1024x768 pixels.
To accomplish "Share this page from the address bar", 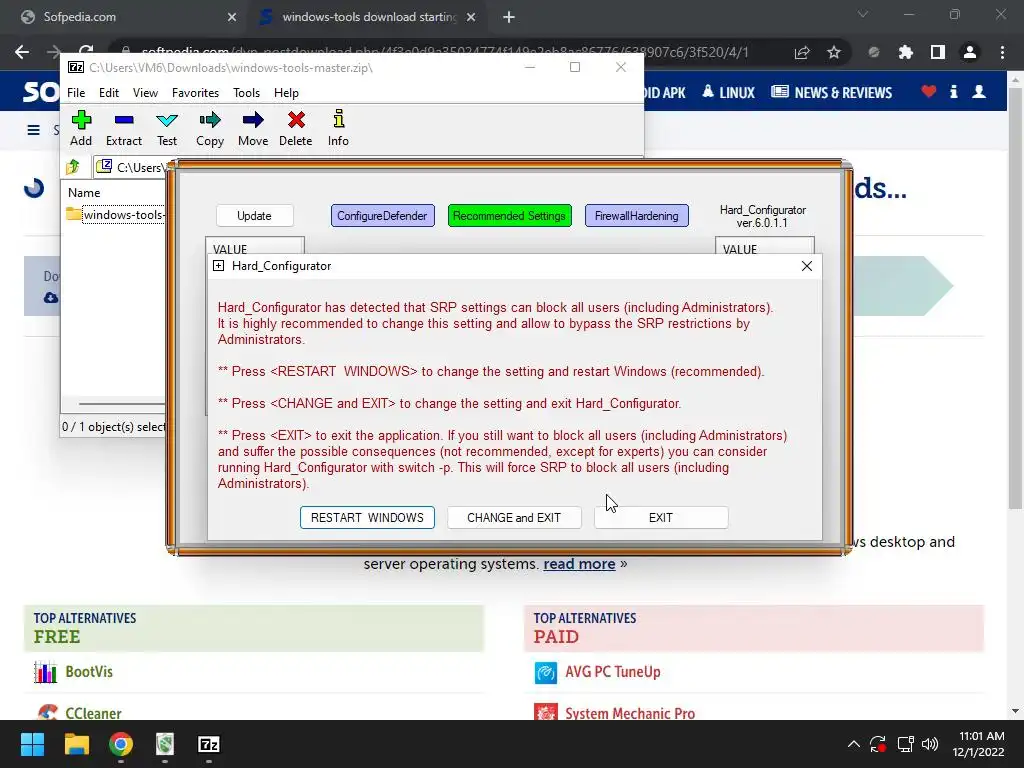I will pos(802,52).
